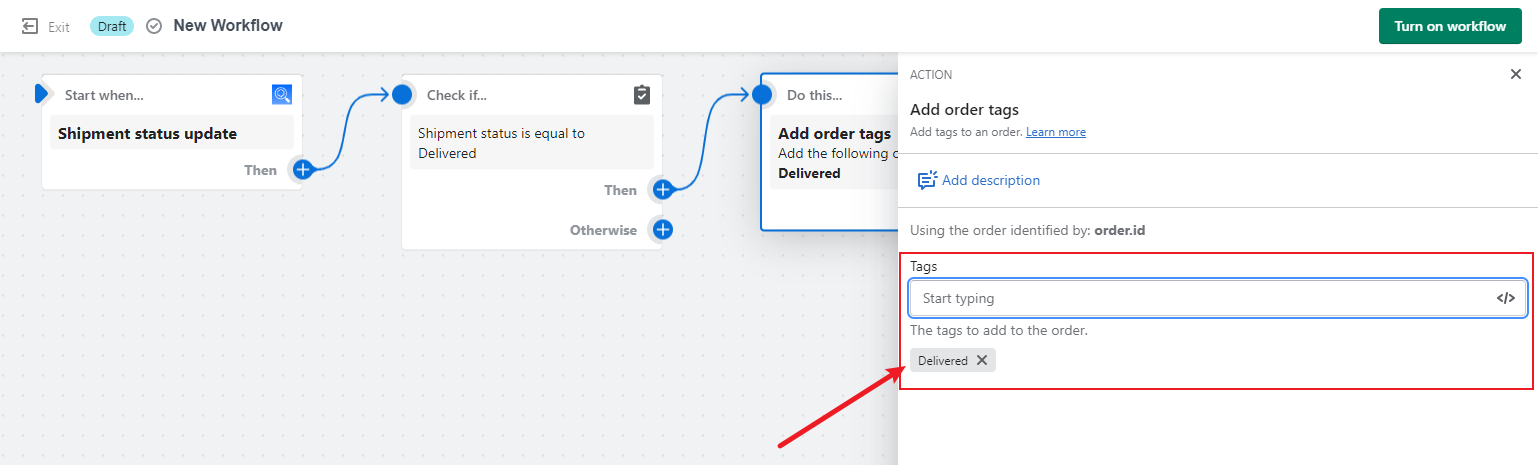Viewport: 1538px width, 465px height.
Task: Close the Action side panel
Action: (x=1516, y=74)
